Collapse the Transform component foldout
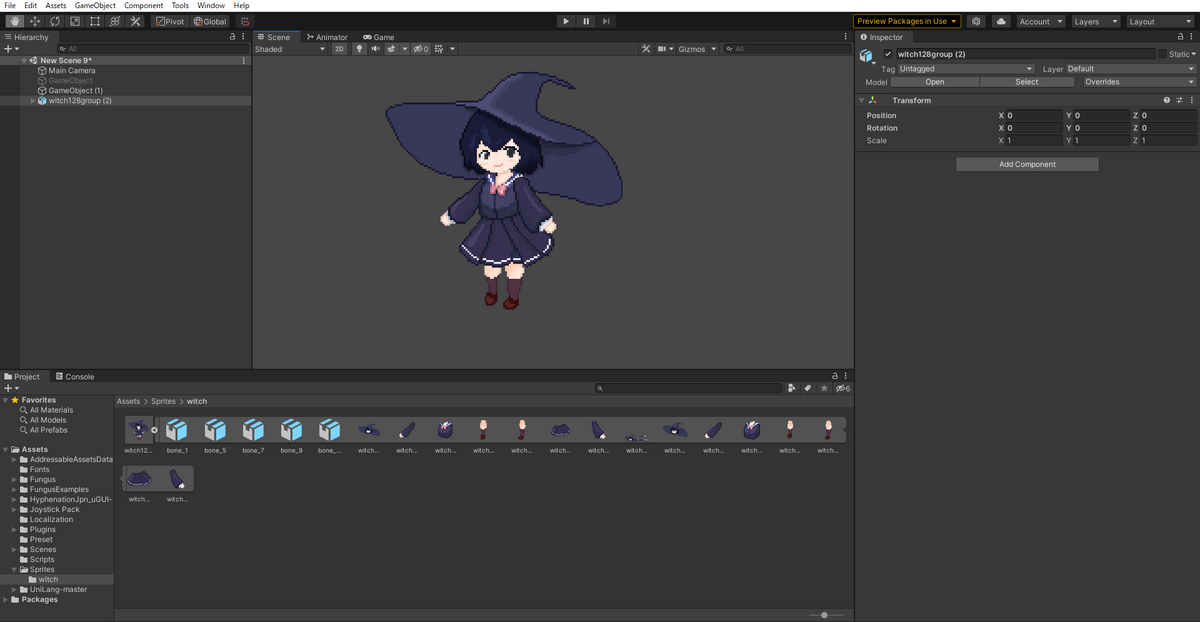 point(862,100)
